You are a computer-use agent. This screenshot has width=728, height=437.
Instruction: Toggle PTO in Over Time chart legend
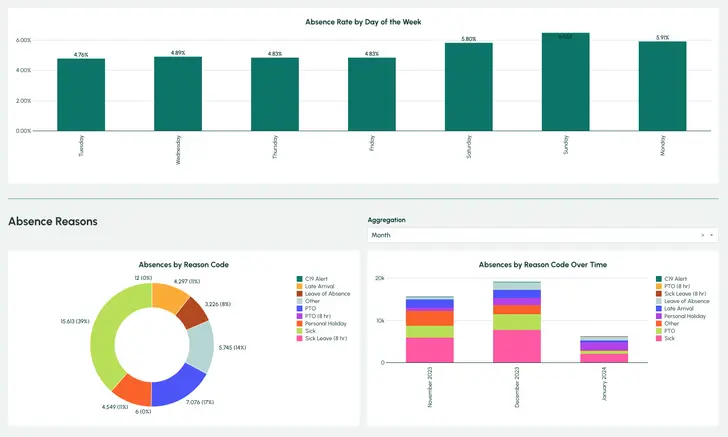point(665,331)
